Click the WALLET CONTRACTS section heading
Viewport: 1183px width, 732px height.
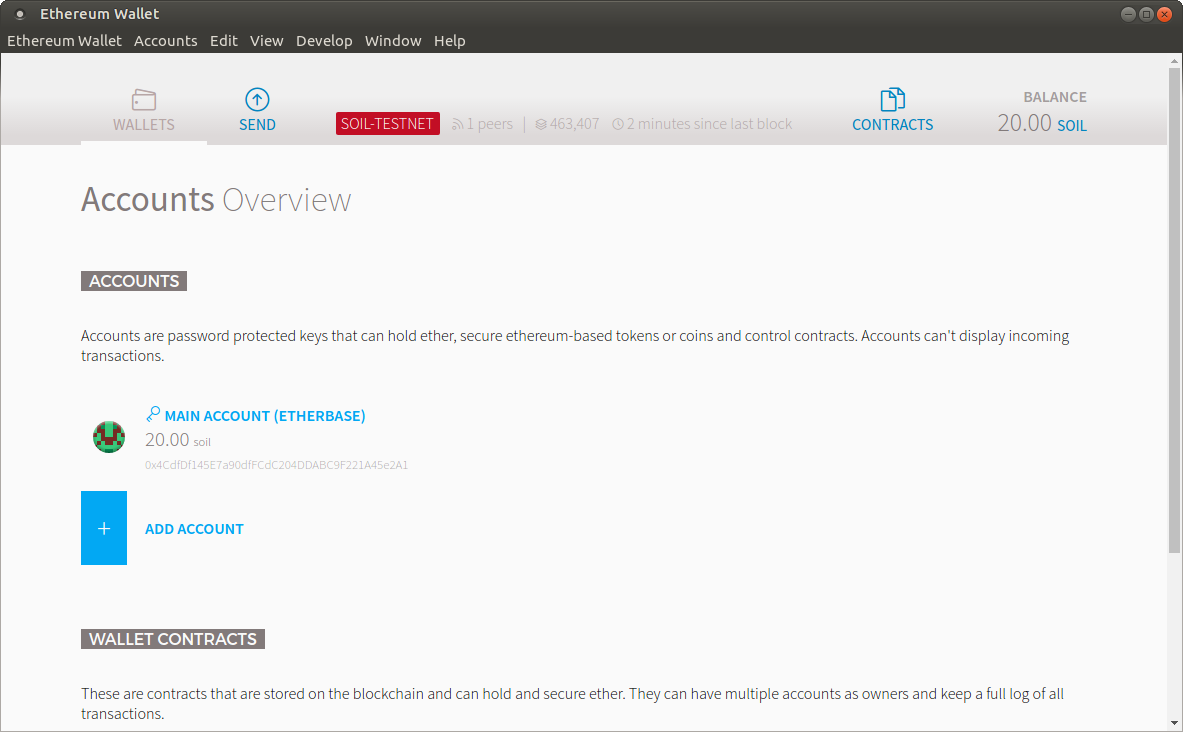pyautogui.click(x=173, y=639)
